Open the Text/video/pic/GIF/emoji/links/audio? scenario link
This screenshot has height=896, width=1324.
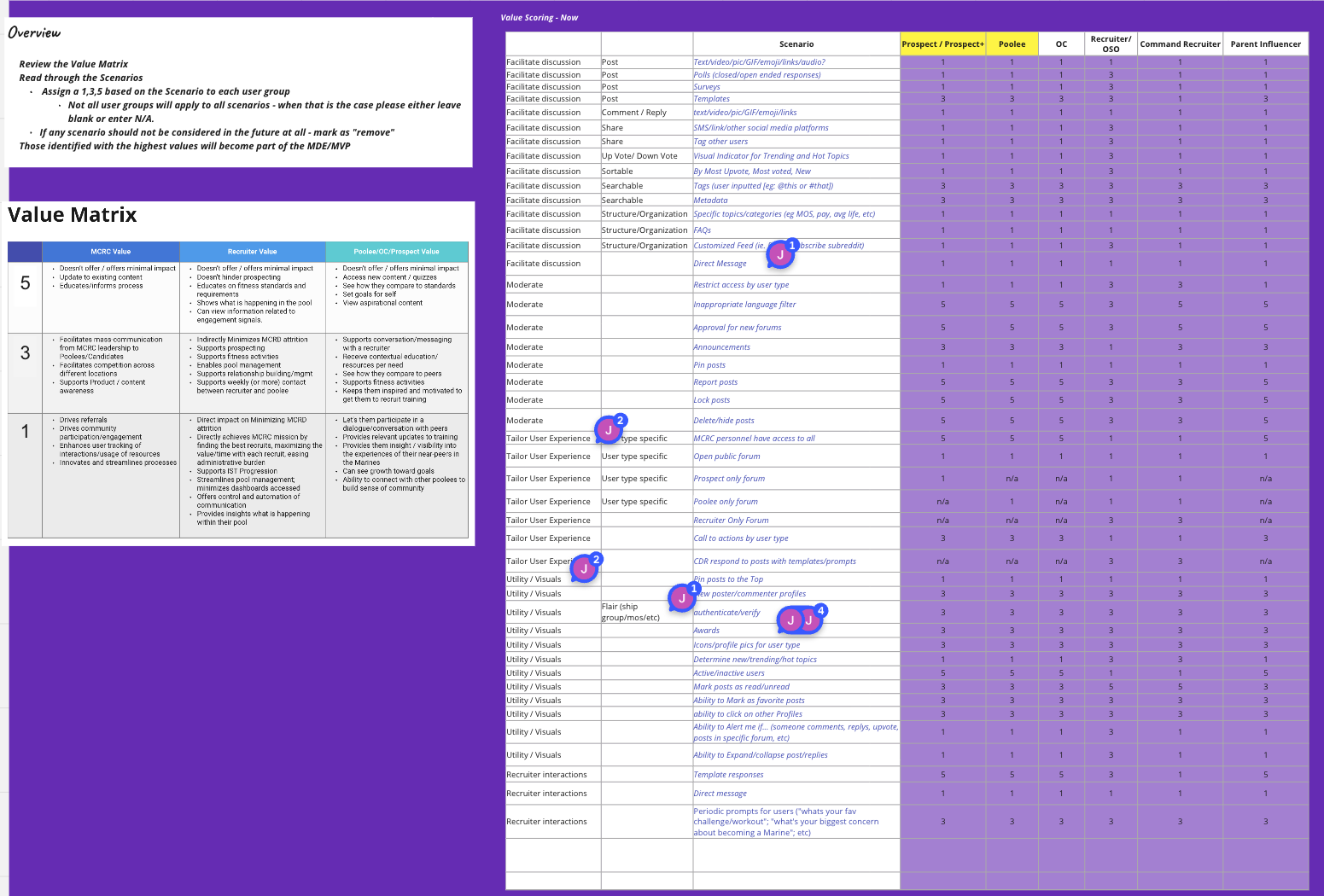coord(759,62)
